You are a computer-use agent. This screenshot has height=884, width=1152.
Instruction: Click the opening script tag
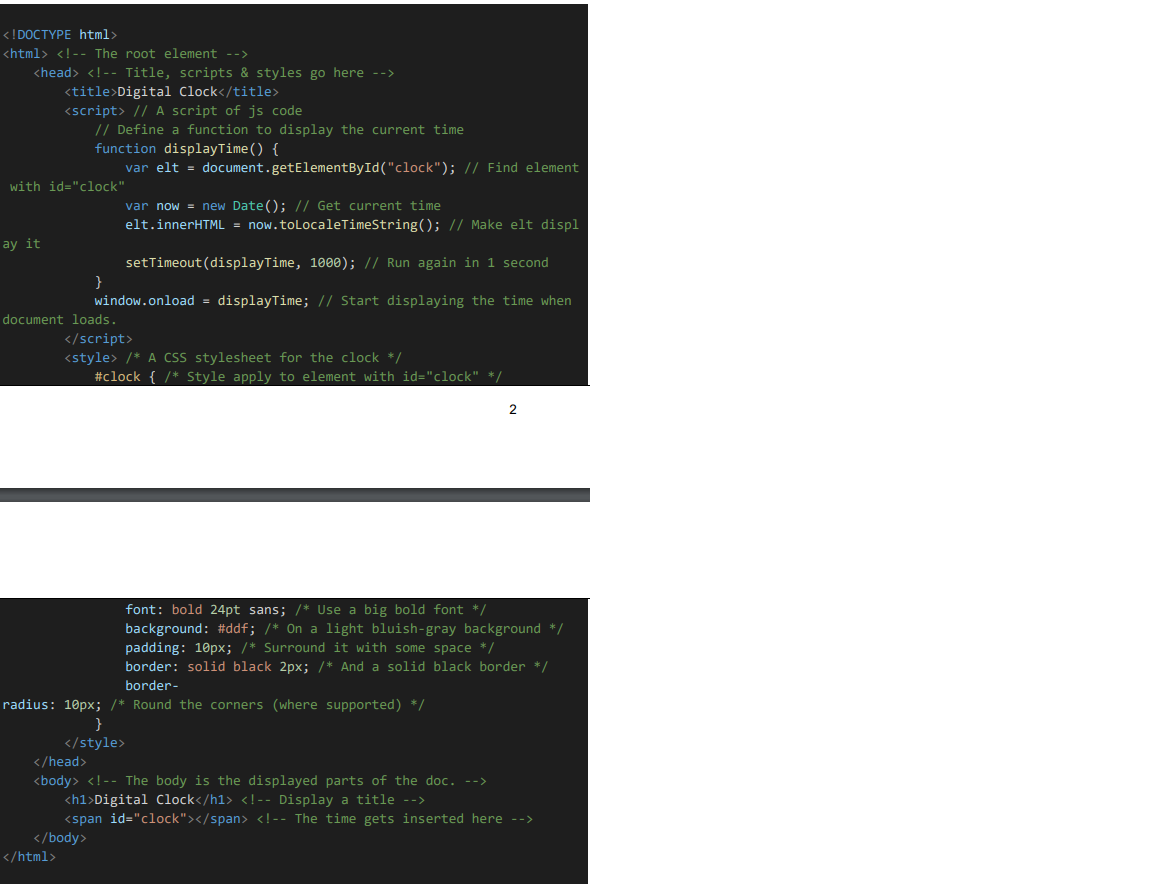pyautogui.click(x=95, y=111)
